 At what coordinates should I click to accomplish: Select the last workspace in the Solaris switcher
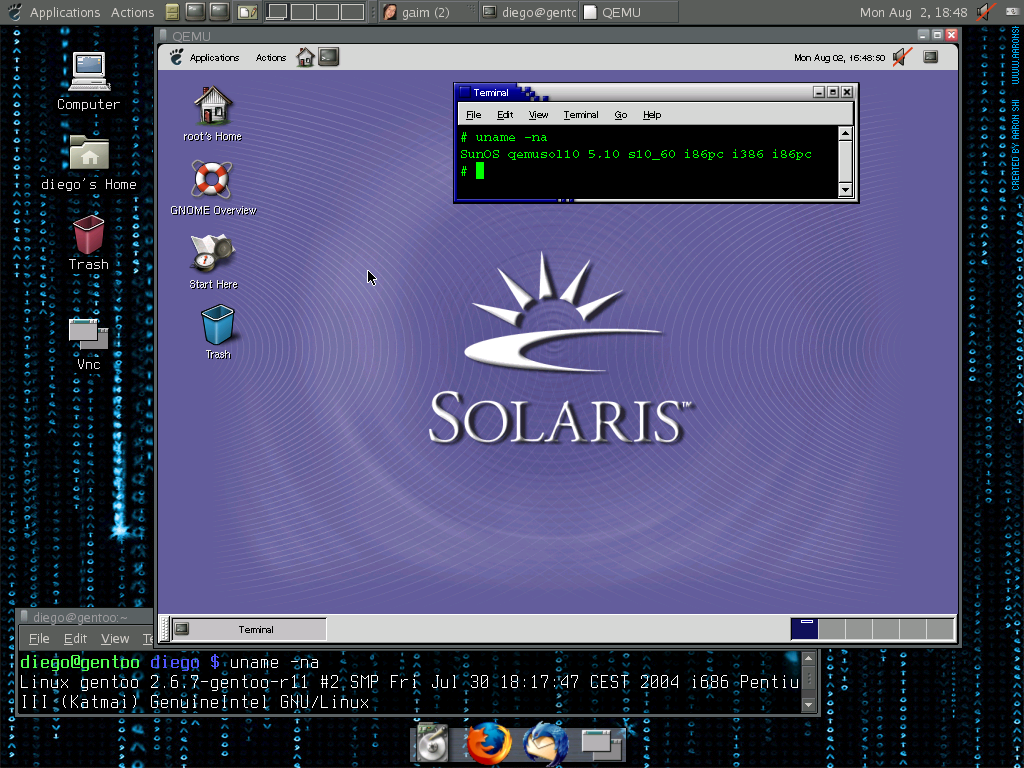[x=940, y=630]
